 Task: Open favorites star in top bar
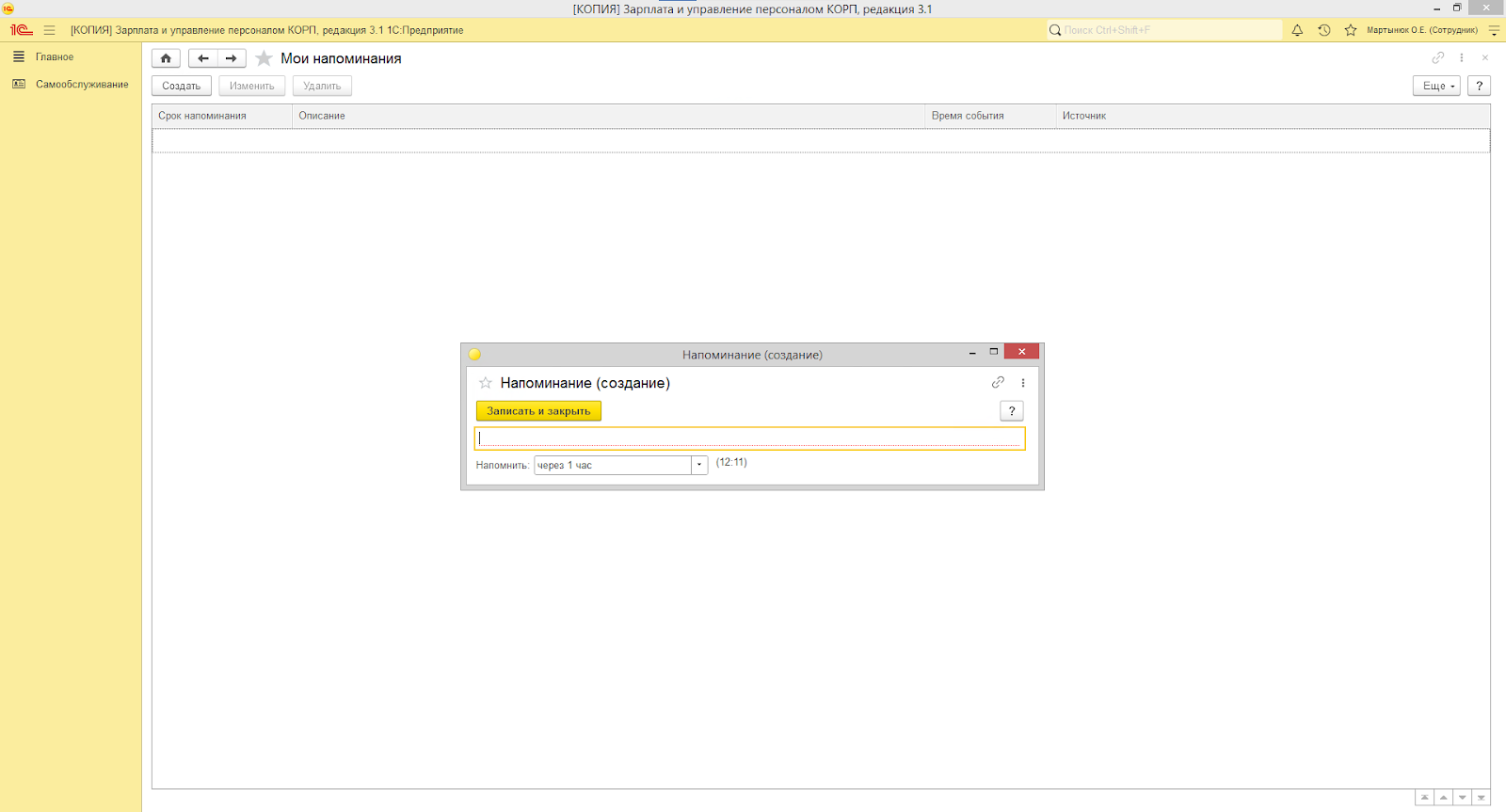(1351, 30)
